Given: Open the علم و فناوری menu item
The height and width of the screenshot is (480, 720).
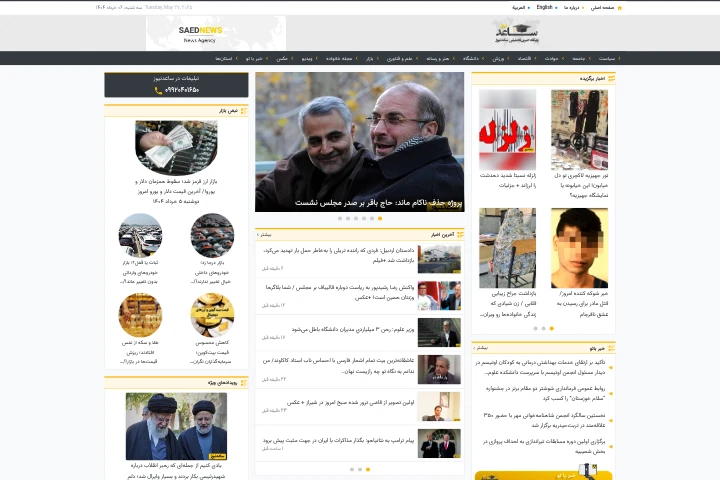Looking at the screenshot, I should [399, 58].
